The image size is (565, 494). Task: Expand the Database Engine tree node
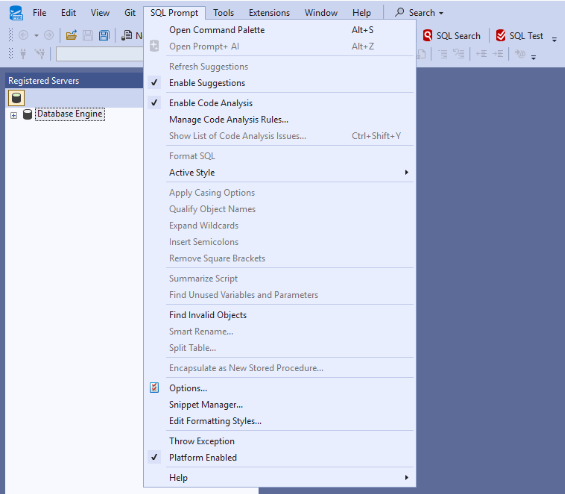pos(13,115)
